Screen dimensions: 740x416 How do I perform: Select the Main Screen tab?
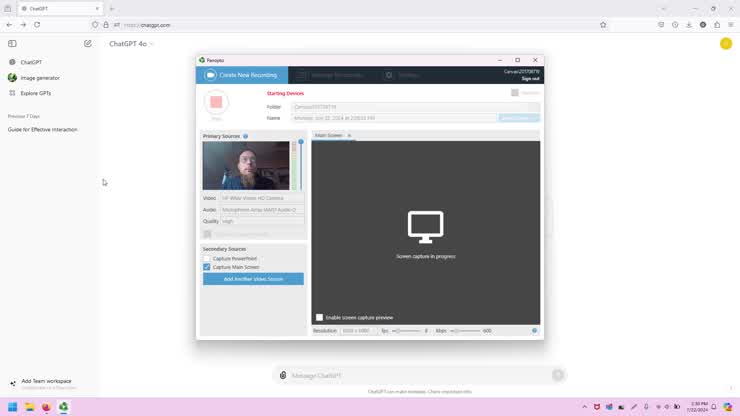click(329, 135)
